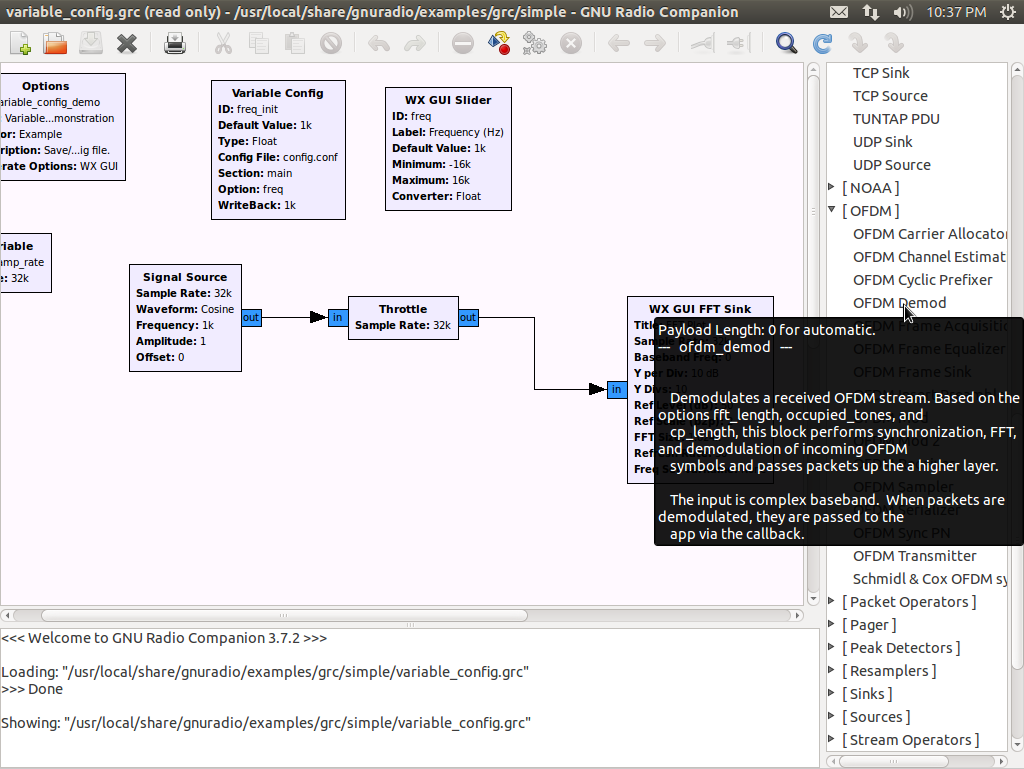
Task: Click the Signal Source out port
Action: (x=251, y=318)
